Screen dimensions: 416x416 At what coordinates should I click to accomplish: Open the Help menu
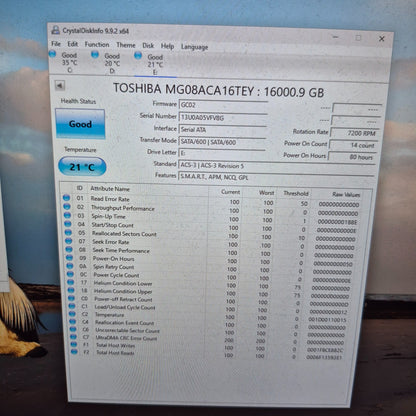167,46
